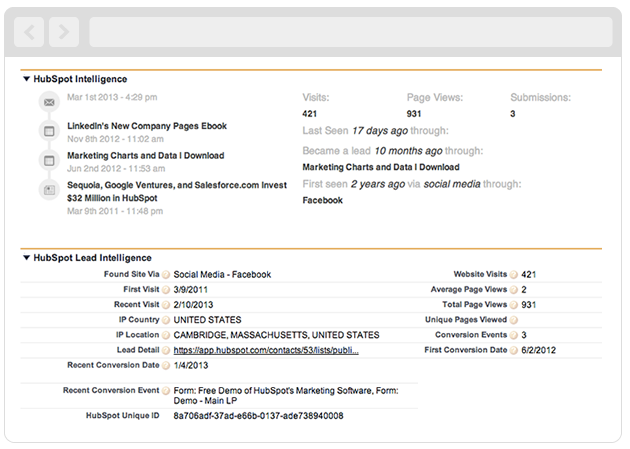Viewport: 630px width, 449px height.
Task: Click the Social Media - Facebook value
Action: (x=222, y=275)
